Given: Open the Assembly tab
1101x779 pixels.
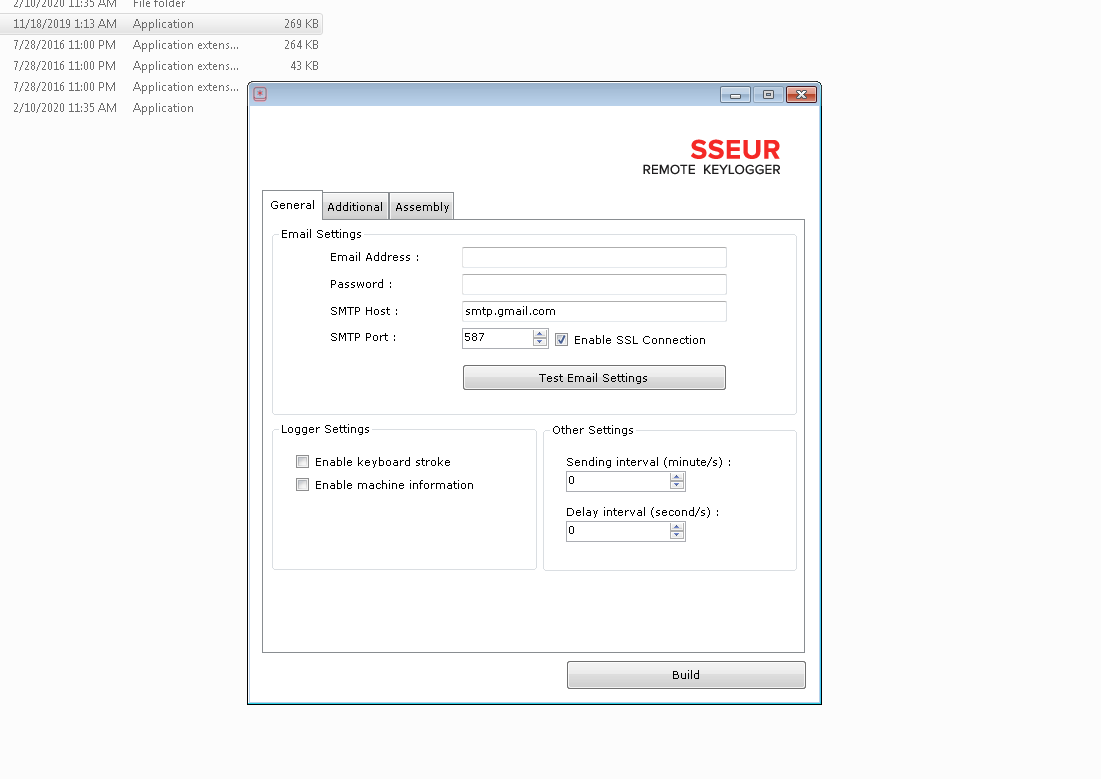Looking at the screenshot, I should point(422,207).
